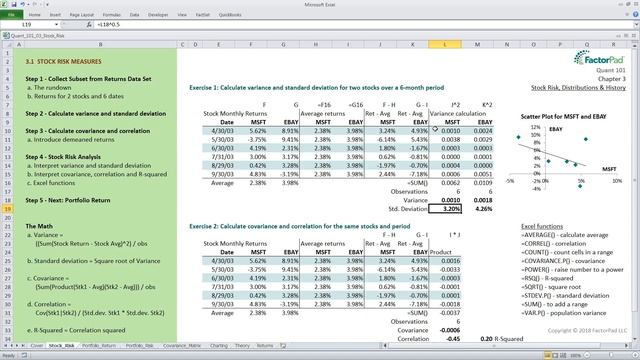Screen dimensions: 640x360
Task: Click the first-sheet navigation arrow
Action: point(5,346)
